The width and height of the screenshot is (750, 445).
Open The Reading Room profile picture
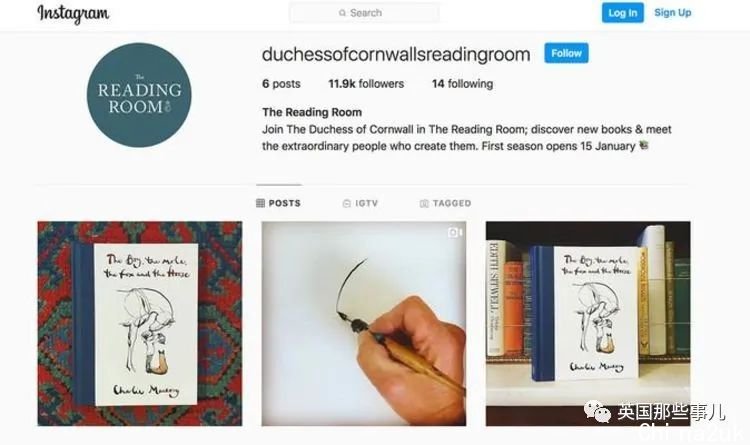pos(139,95)
